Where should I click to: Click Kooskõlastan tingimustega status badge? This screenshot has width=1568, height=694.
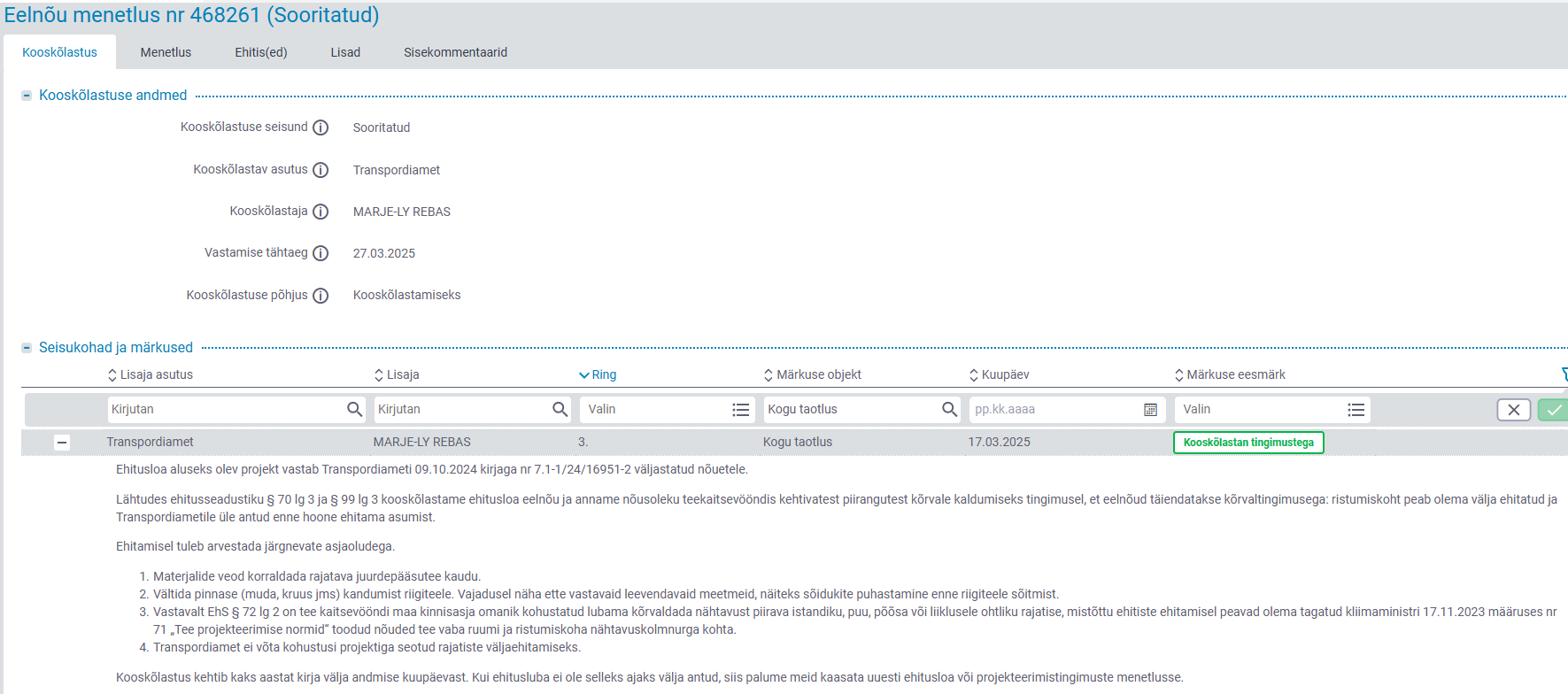(x=1248, y=443)
